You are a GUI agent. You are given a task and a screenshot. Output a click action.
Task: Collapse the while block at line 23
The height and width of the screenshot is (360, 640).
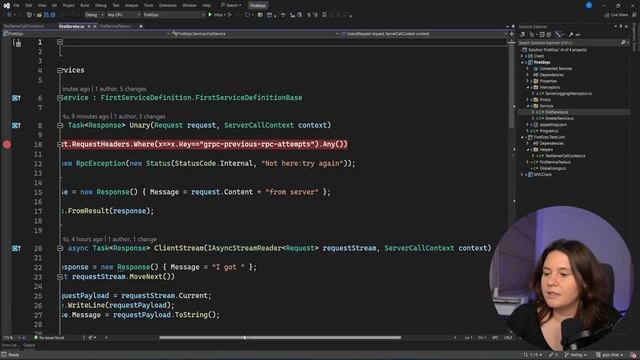click(60, 277)
